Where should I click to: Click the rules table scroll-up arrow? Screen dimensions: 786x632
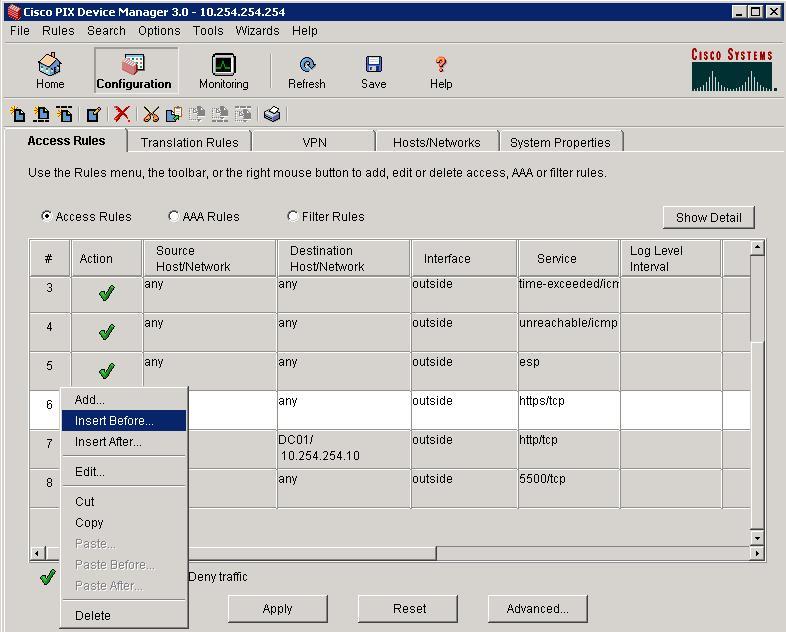(x=757, y=248)
